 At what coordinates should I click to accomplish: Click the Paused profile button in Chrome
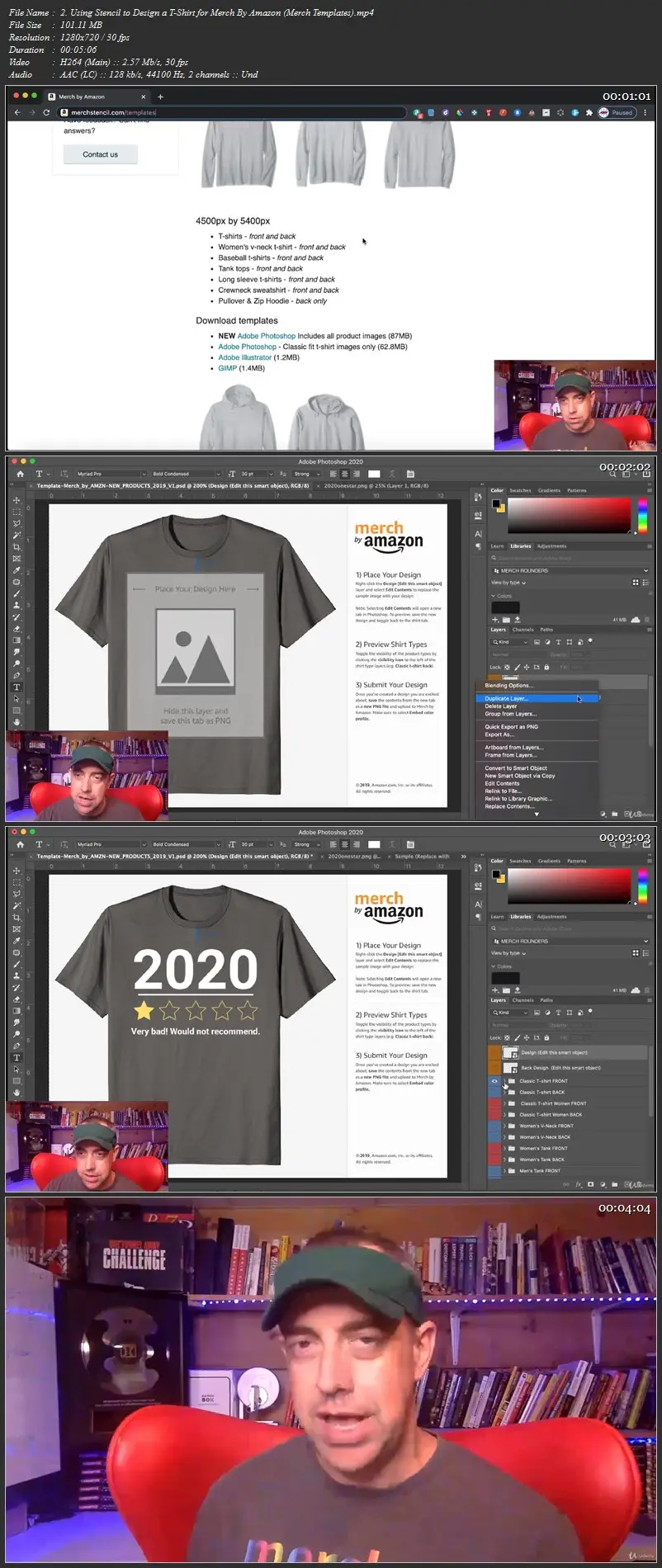617,112
